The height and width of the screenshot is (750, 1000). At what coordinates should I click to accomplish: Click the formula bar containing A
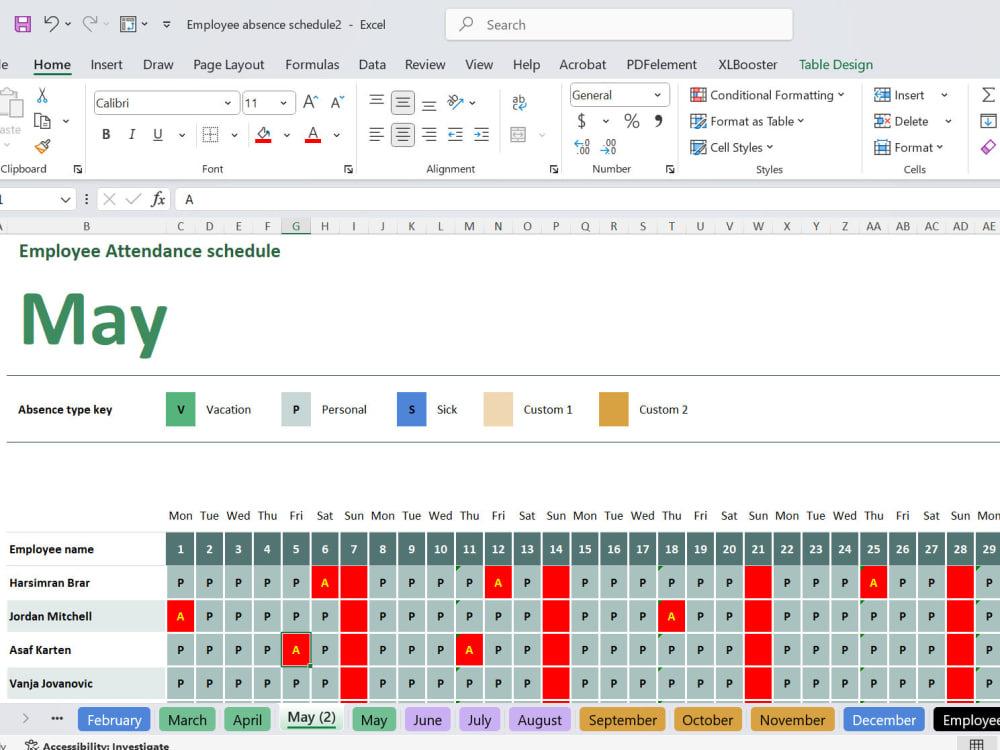(587, 200)
